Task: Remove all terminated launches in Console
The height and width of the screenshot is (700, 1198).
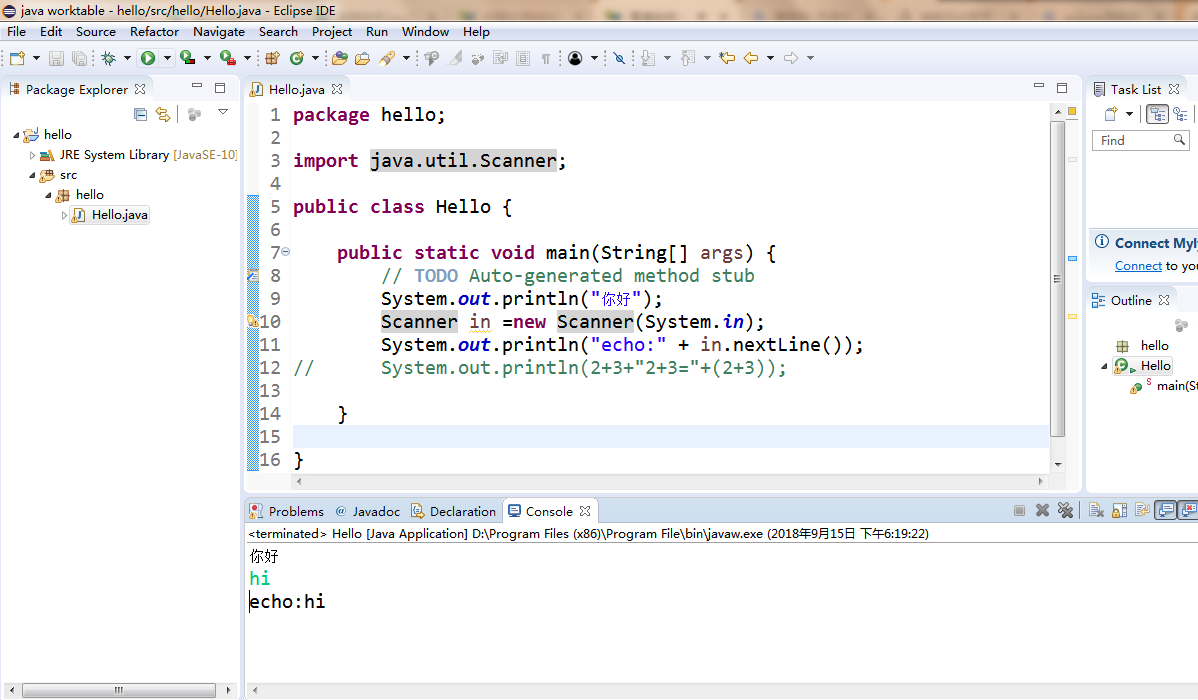Action: coord(1066,510)
